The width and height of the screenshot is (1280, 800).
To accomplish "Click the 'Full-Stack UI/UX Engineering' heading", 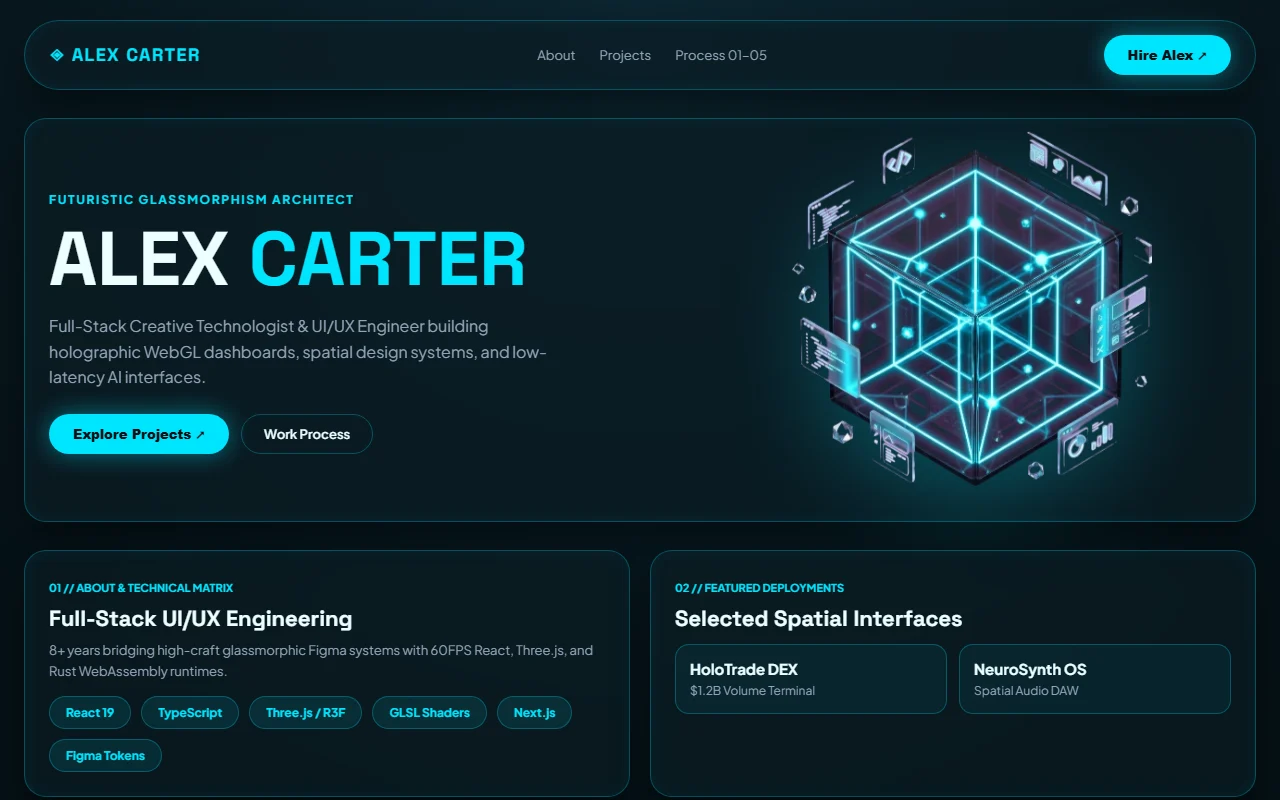I will click(x=201, y=619).
